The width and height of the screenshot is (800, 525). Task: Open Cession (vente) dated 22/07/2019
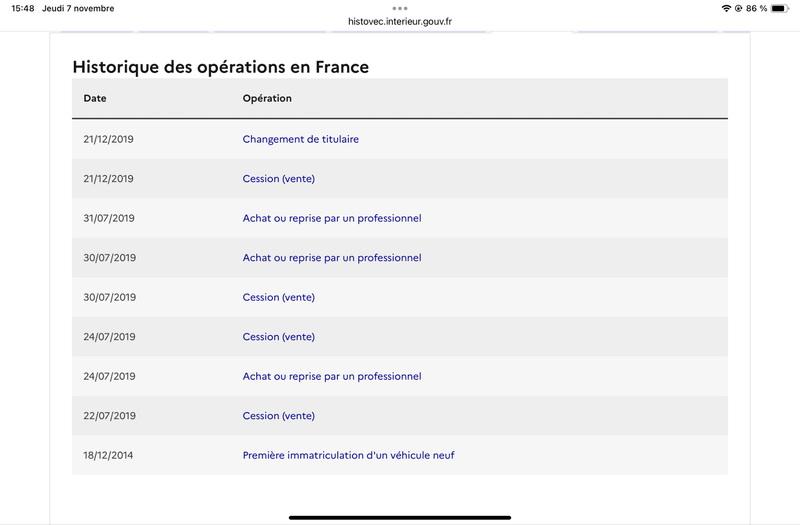(x=279, y=416)
